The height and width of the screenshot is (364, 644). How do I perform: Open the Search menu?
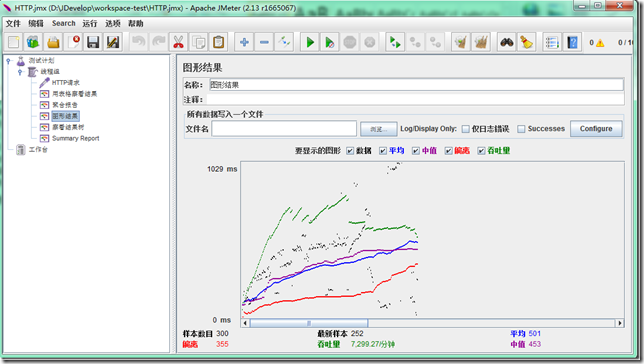[x=64, y=23]
